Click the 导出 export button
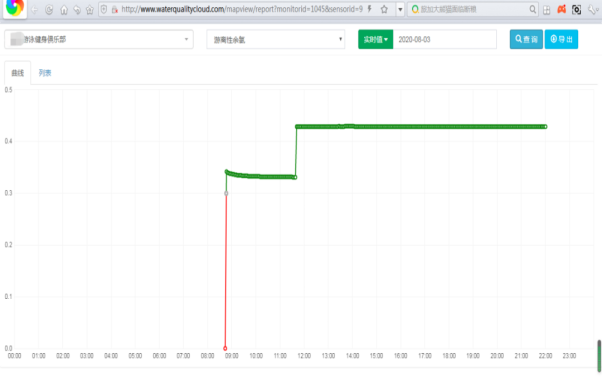 [x=561, y=39]
